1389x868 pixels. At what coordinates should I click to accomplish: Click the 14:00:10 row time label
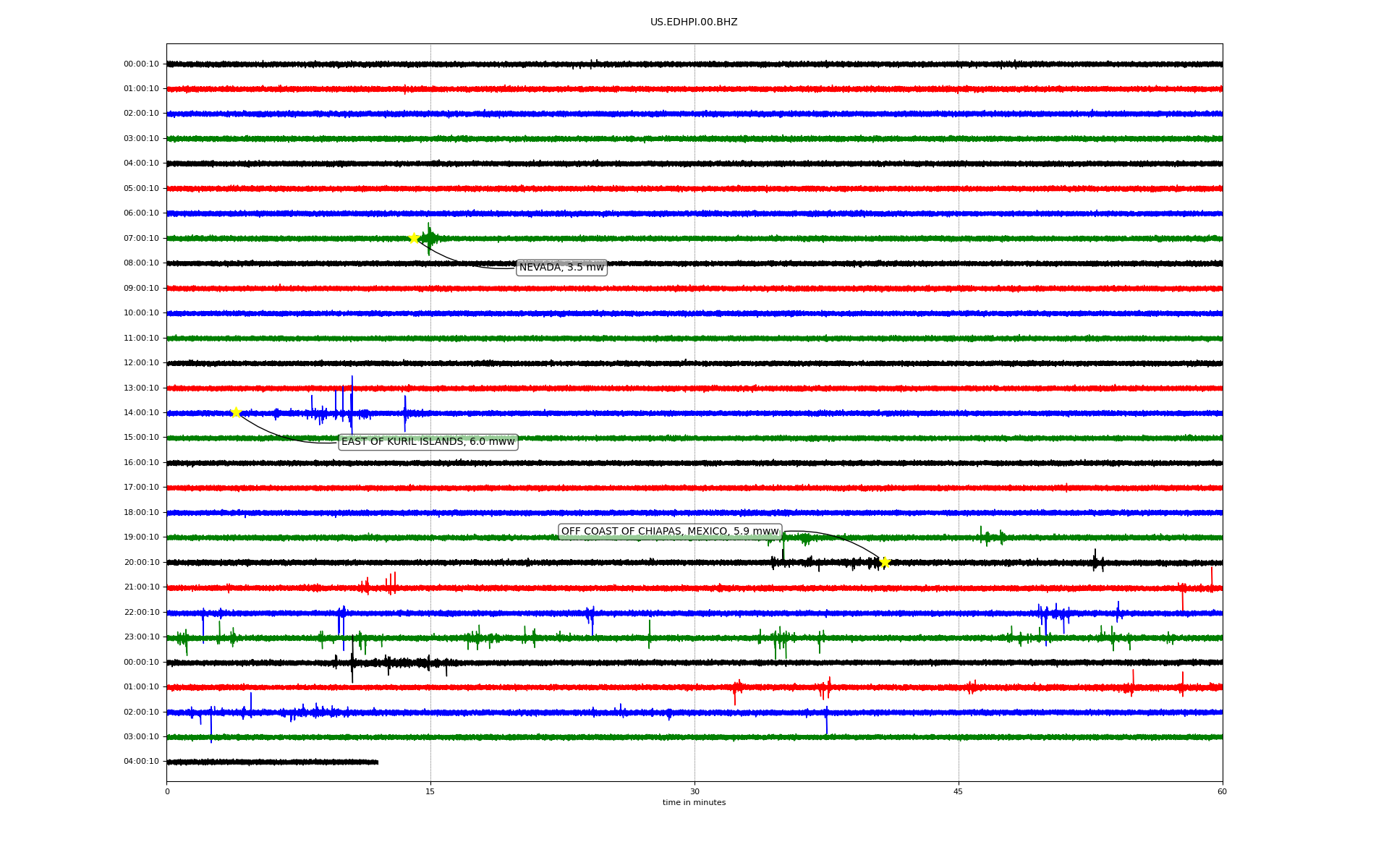click(141, 413)
